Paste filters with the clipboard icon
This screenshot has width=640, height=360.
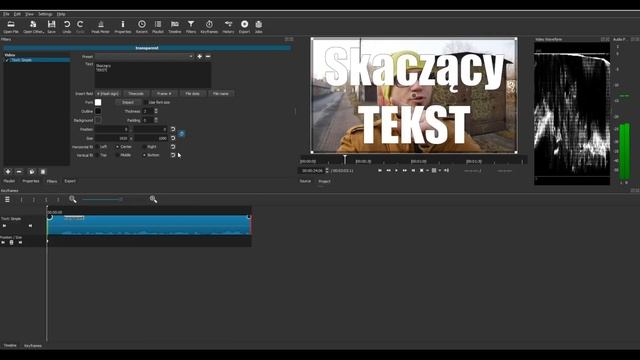[x=43, y=172]
